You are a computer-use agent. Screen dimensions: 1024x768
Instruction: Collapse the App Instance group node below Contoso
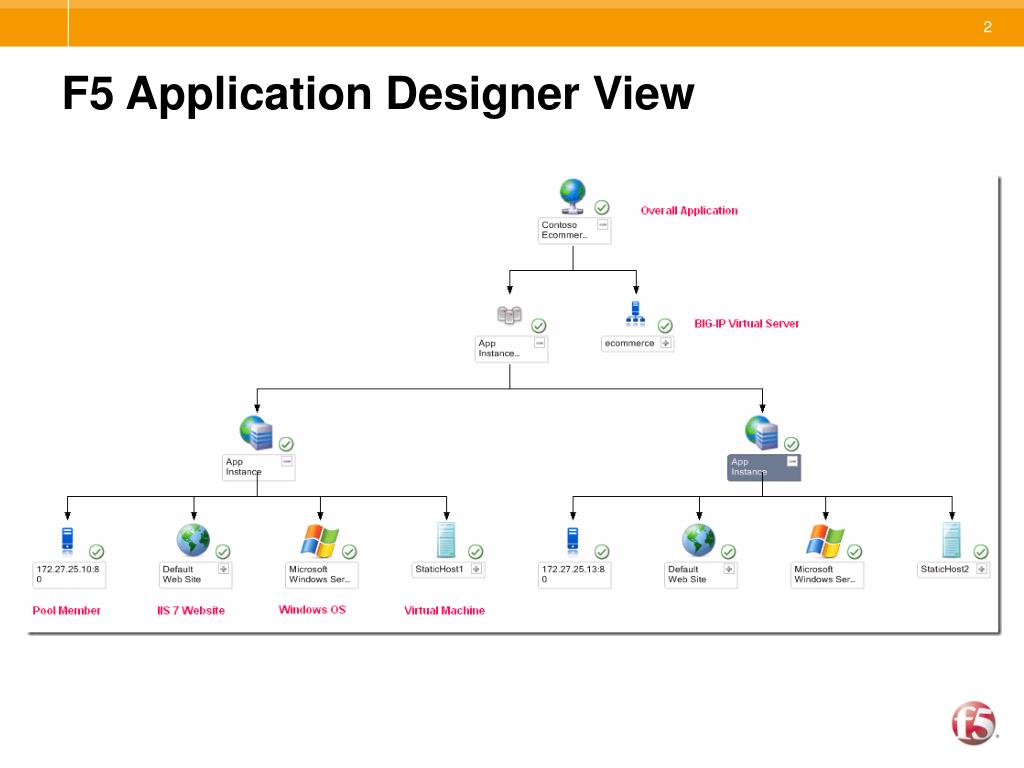tap(539, 343)
